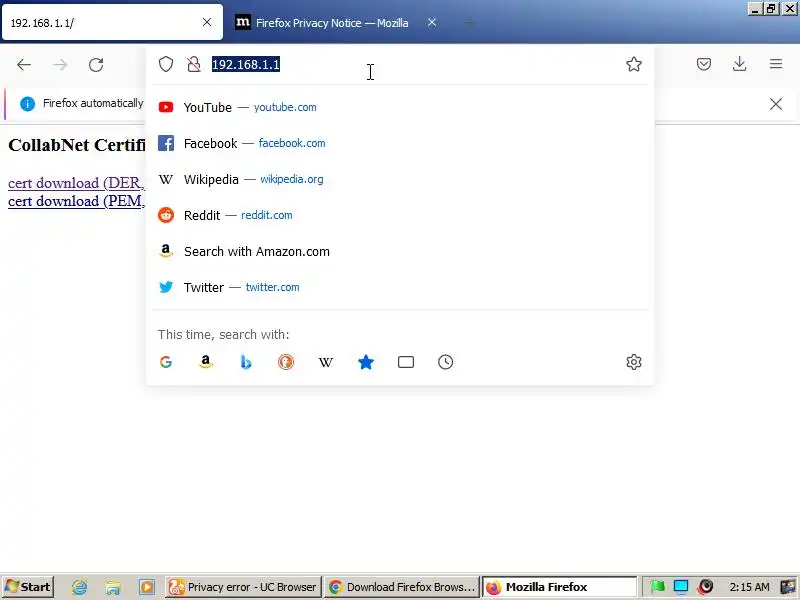Dismiss the Firefox automatically notification bar
Viewport: 800px width, 600px height.
[776, 104]
